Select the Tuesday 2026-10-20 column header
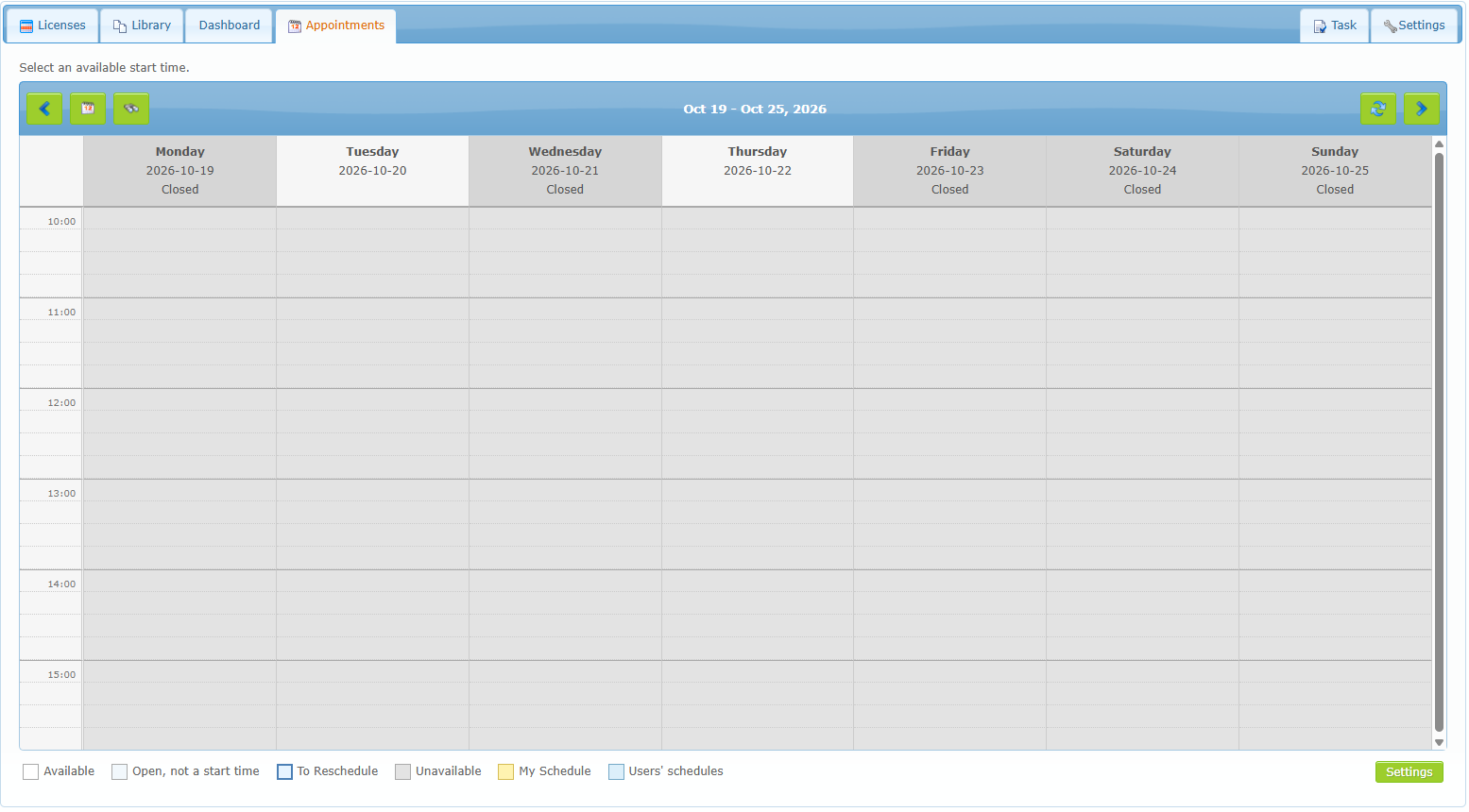Screen dimensions: 1469x812 coord(372,171)
